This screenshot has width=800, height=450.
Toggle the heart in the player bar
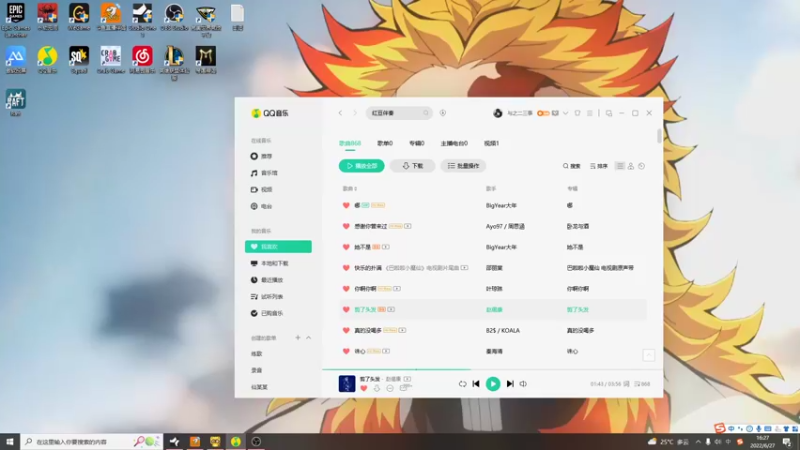tap(364, 389)
